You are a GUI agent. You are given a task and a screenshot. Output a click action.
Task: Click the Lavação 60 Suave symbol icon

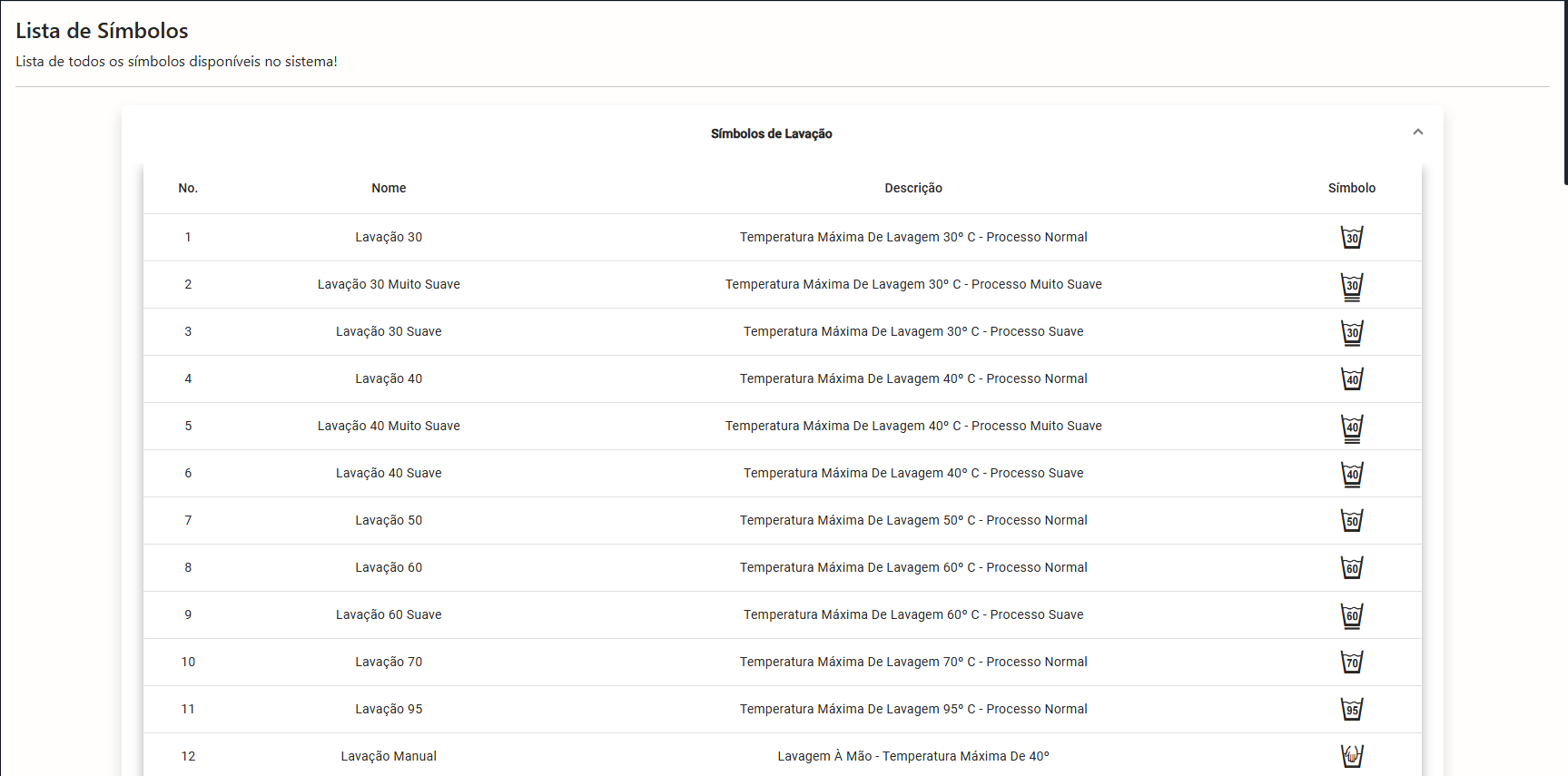click(1352, 615)
